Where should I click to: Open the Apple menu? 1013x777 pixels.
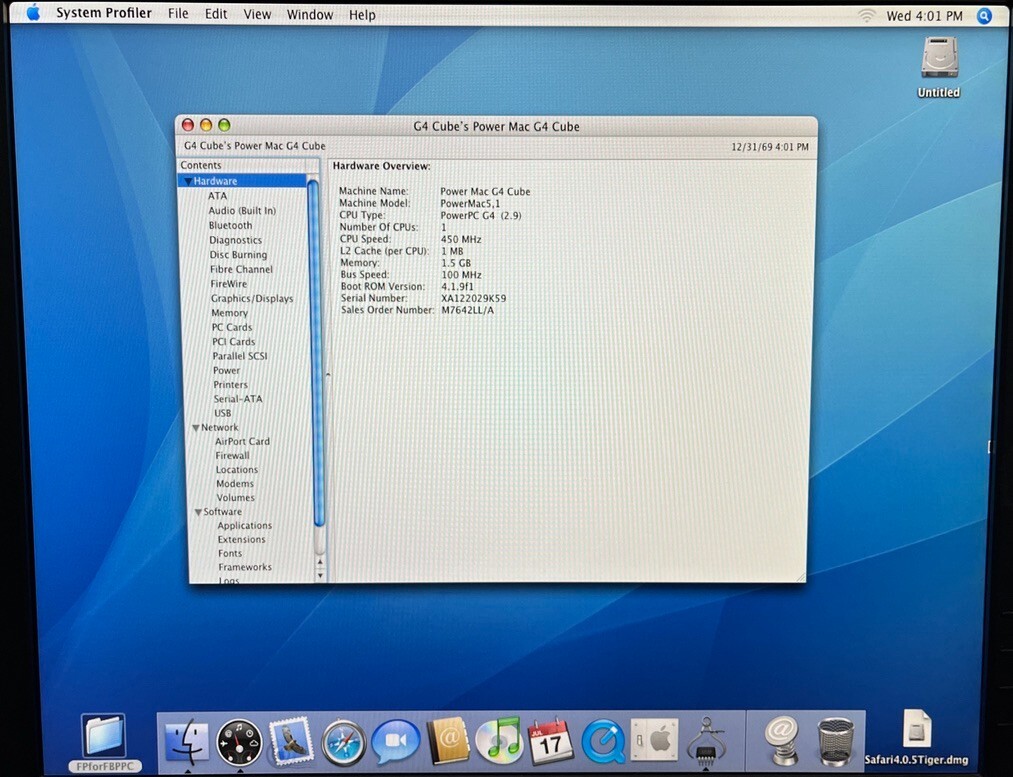click(33, 13)
